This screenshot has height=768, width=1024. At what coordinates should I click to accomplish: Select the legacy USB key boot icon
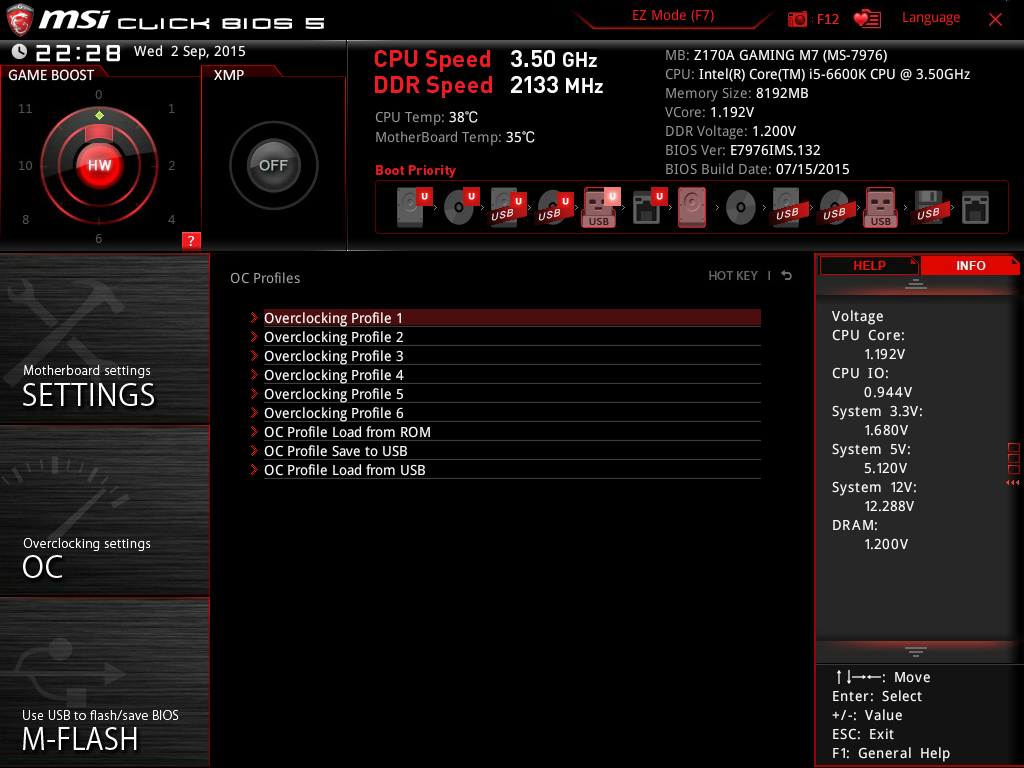tap(880, 207)
